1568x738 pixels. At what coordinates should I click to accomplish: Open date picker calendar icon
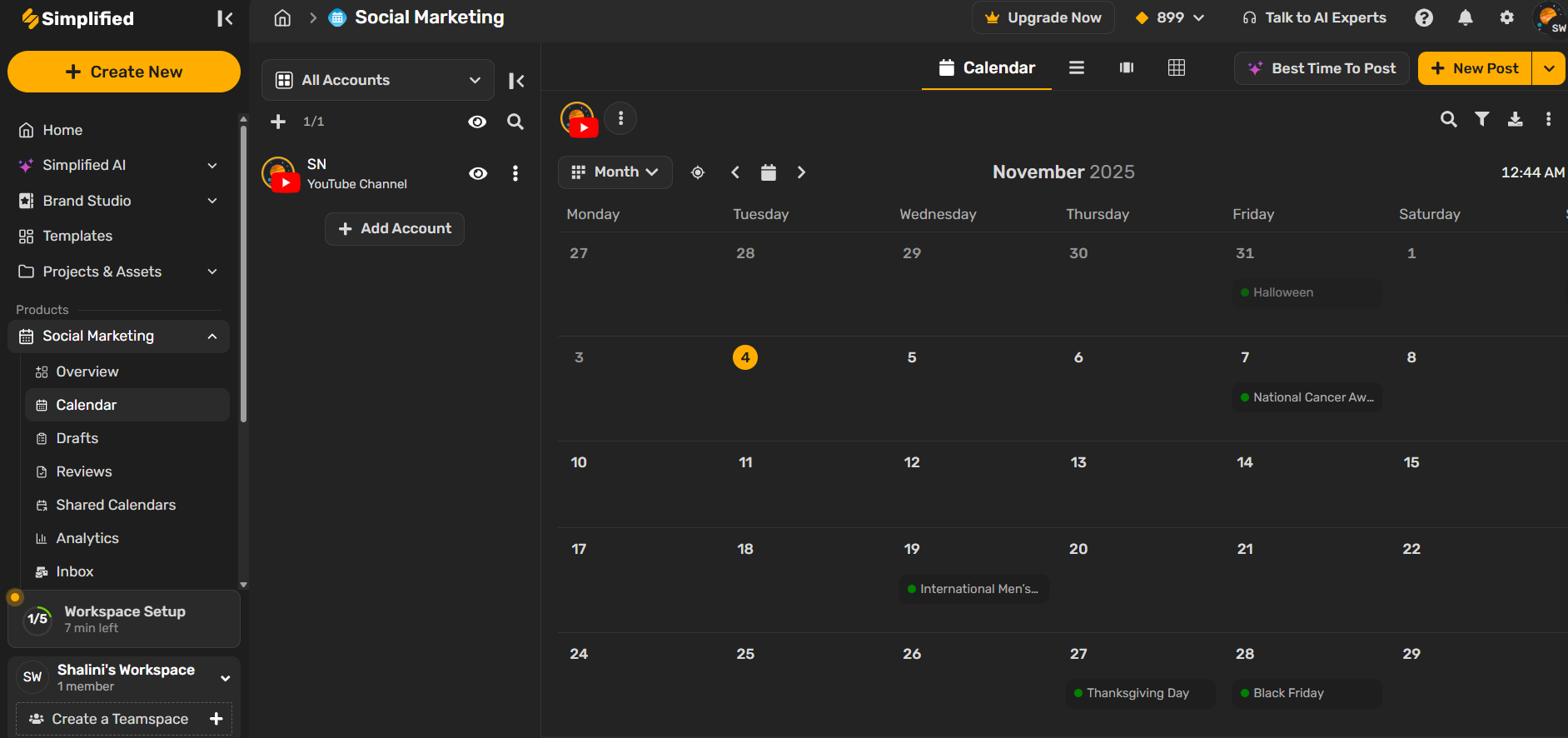(x=768, y=172)
